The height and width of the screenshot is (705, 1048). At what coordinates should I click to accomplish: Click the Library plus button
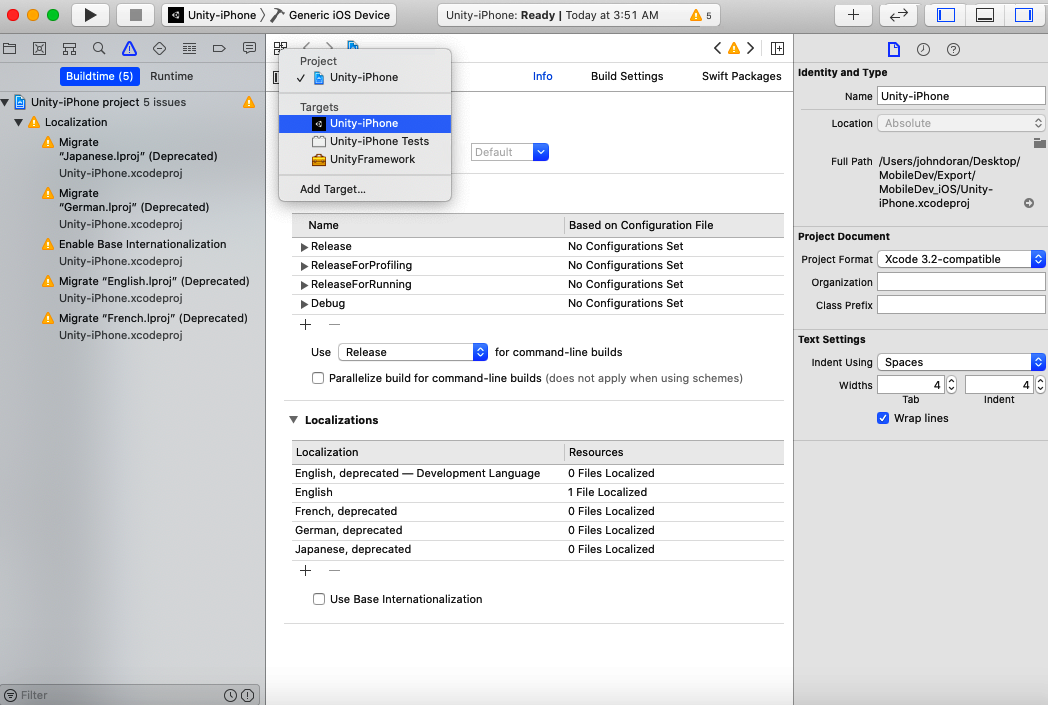pyautogui.click(x=854, y=15)
